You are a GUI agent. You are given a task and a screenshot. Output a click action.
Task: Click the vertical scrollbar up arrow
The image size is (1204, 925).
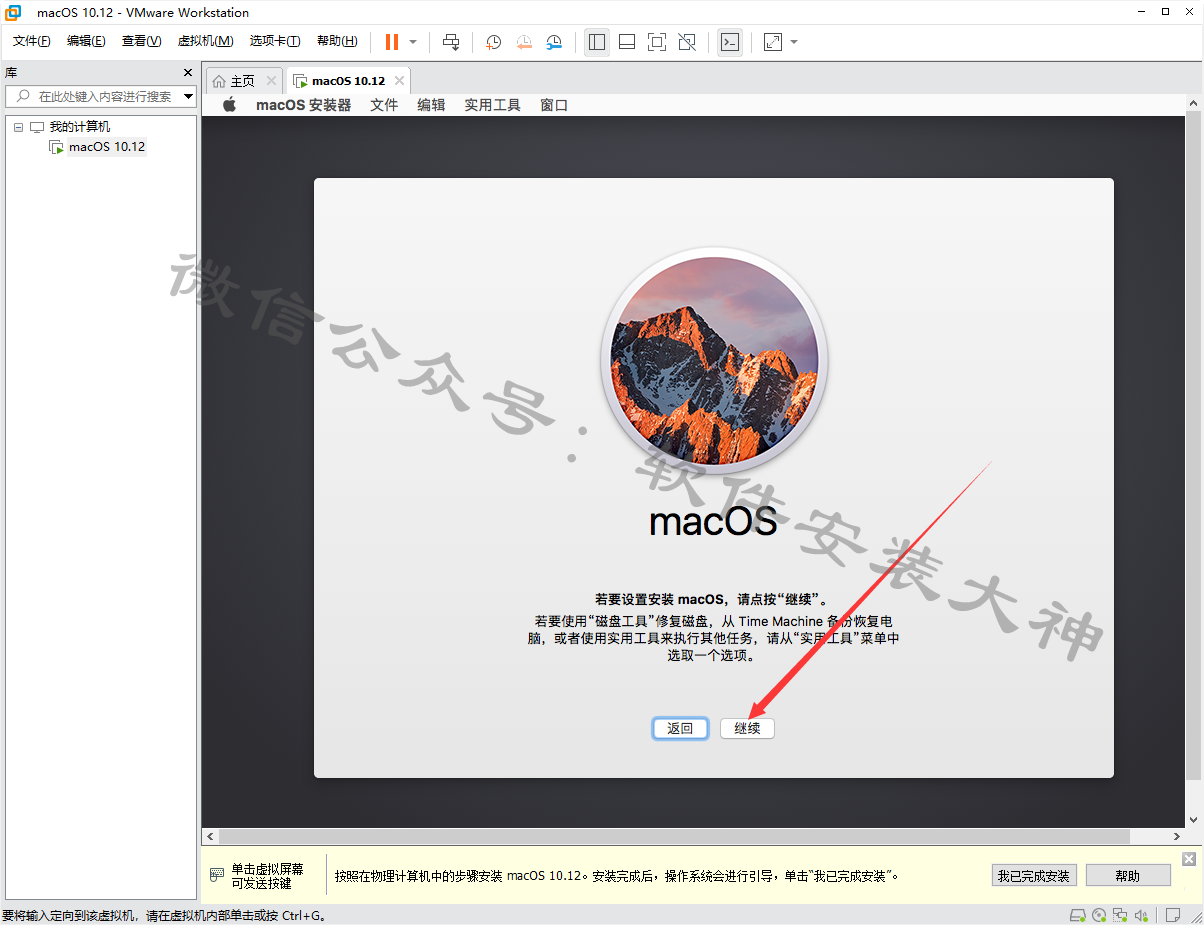pos(1195,102)
